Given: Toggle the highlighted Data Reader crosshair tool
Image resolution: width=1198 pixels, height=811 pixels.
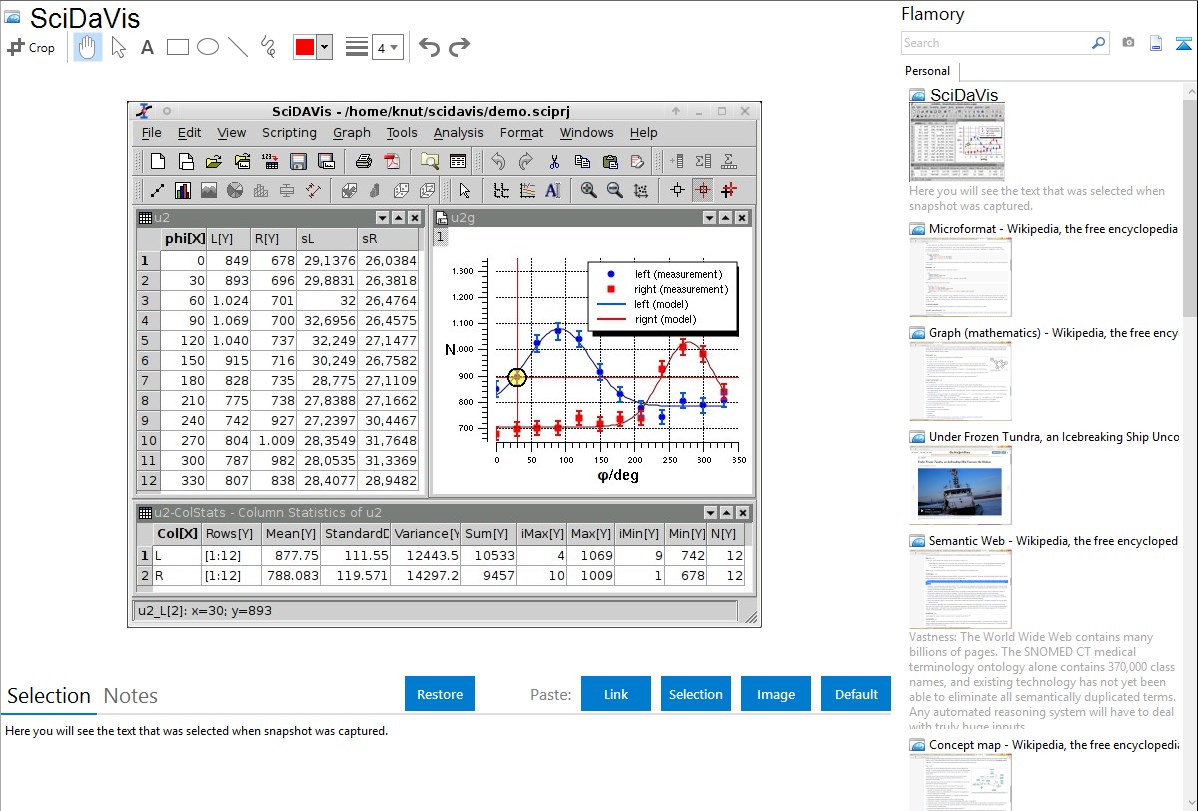Looking at the screenshot, I should (703, 190).
